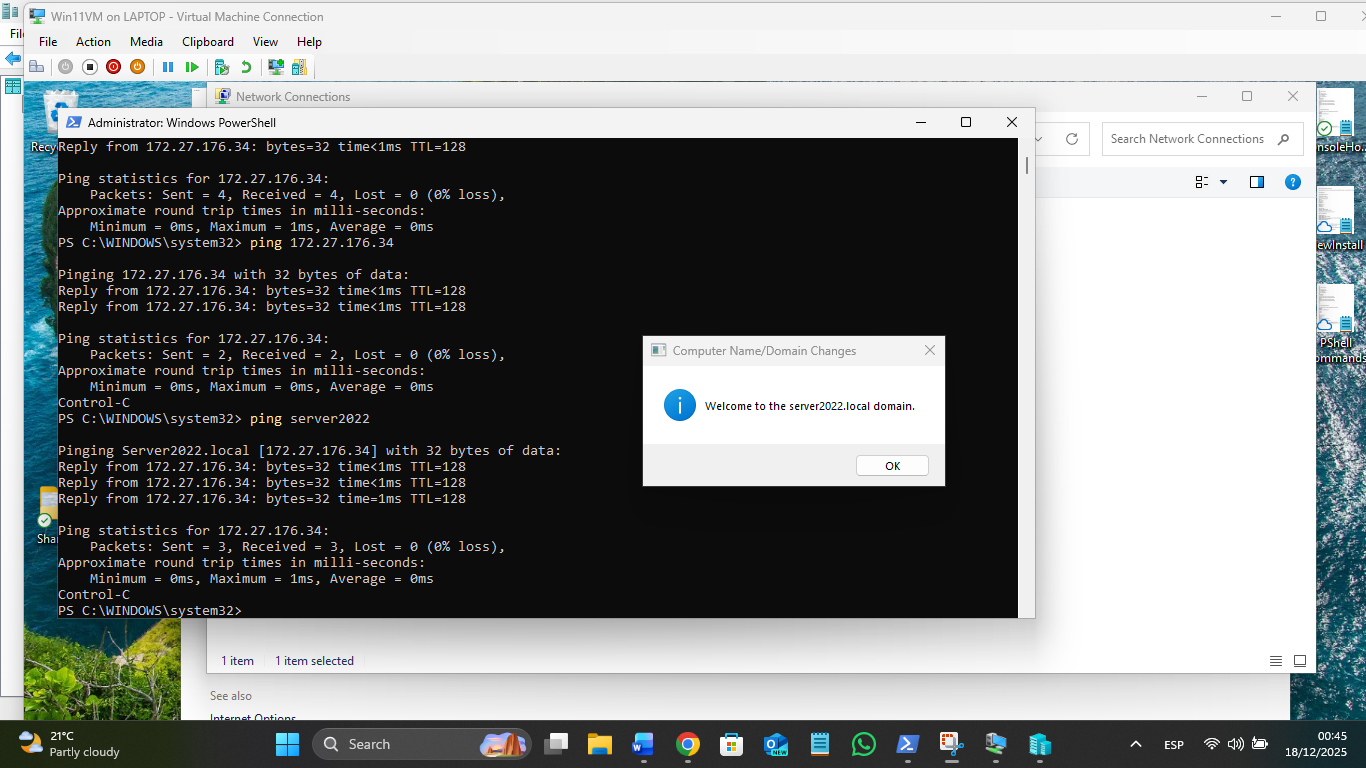Click the Turn Off (stop square) VM icon

[89, 67]
